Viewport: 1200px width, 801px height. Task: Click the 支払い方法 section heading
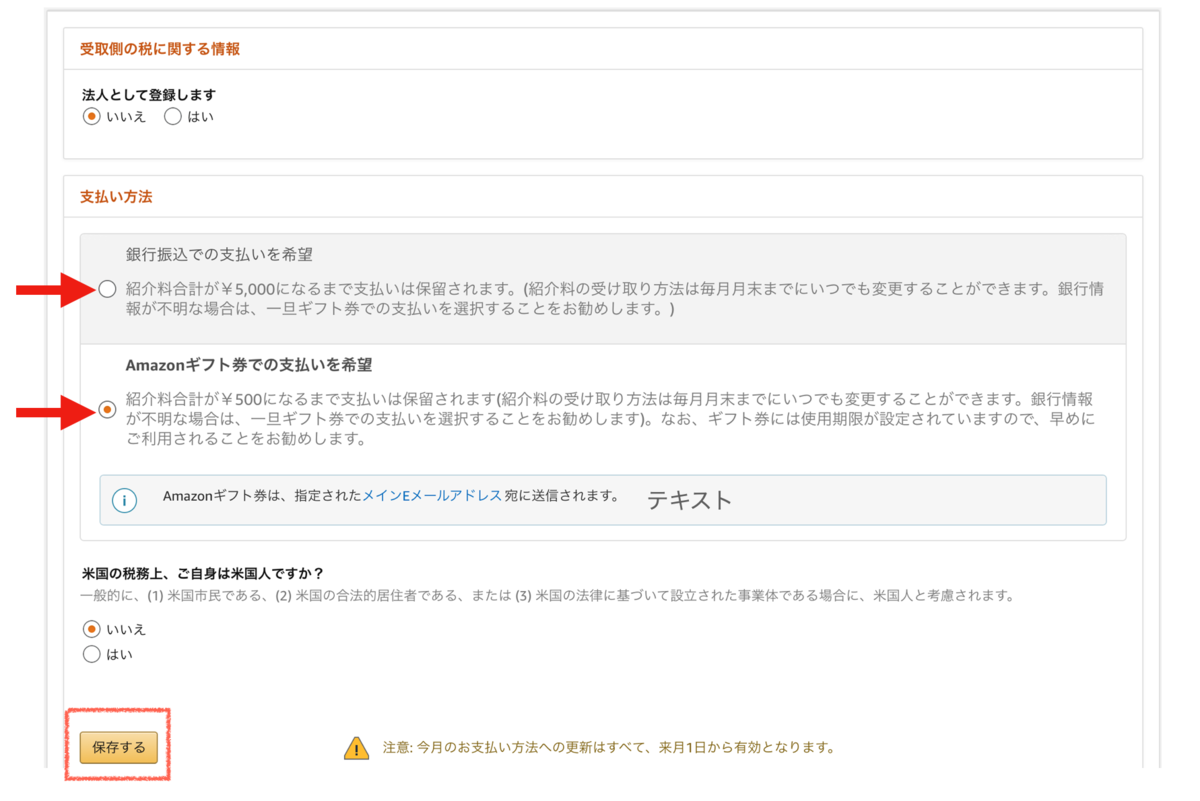(116, 197)
